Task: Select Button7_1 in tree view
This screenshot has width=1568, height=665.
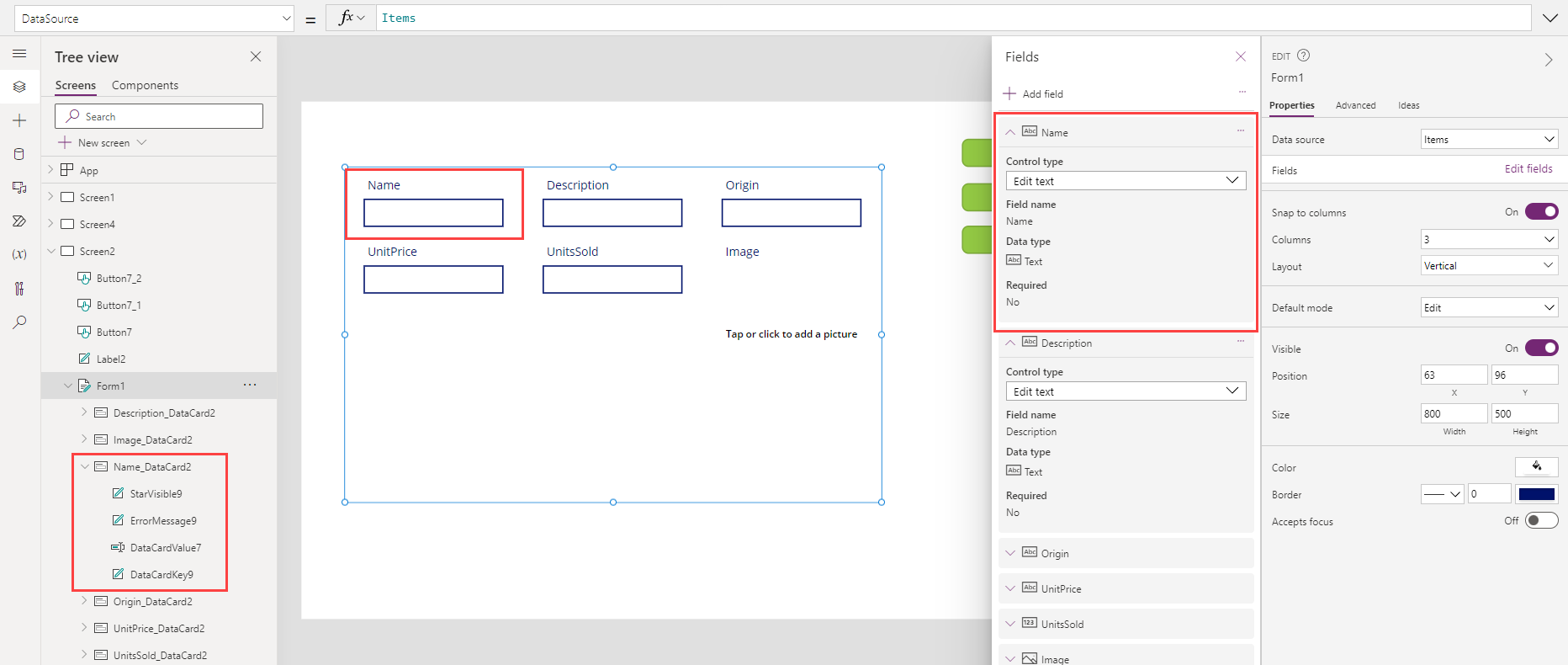Action: coord(119,306)
